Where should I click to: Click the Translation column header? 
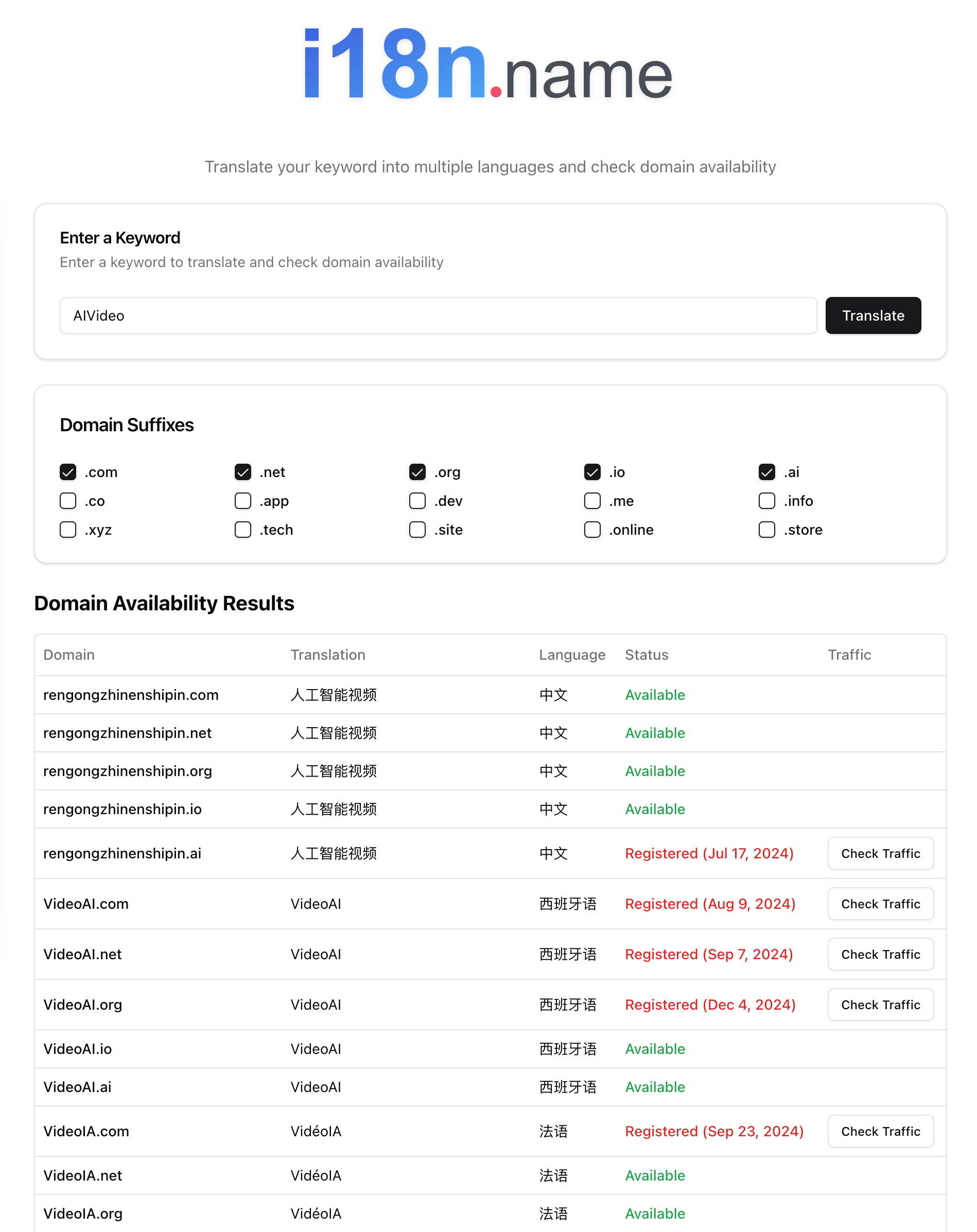point(328,655)
